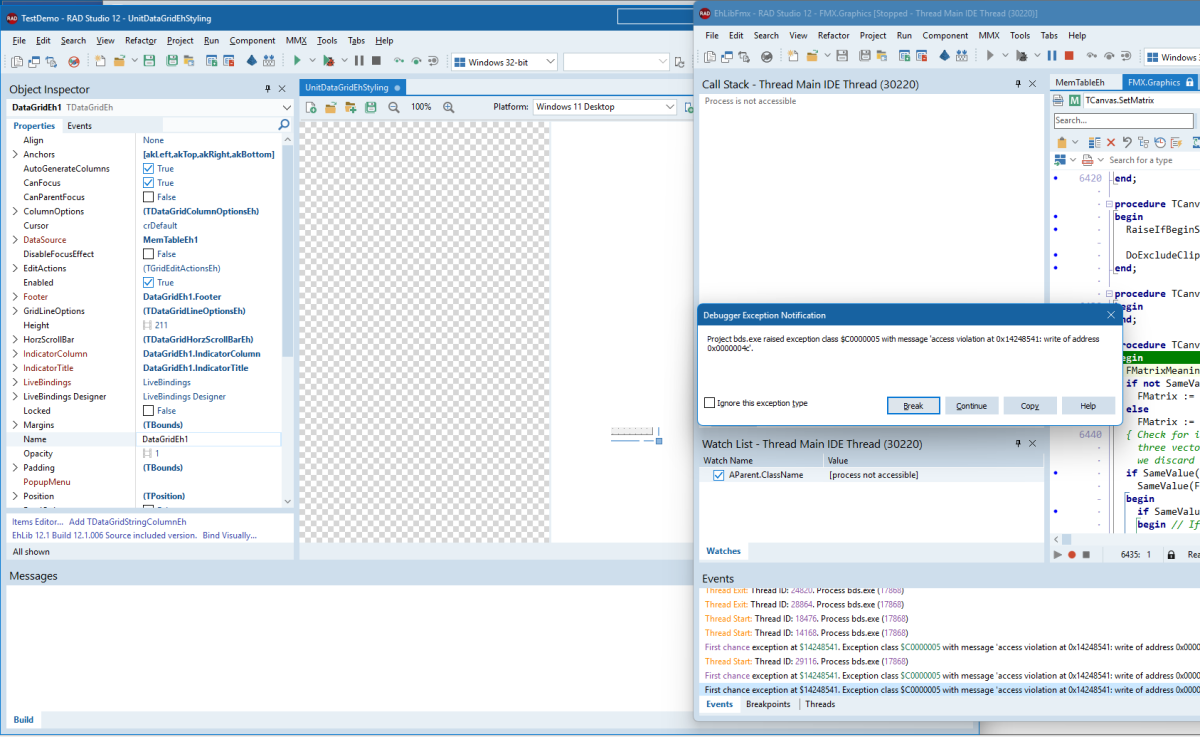
Task: Click the red X delete icon in editor toolbar
Action: pos(1111,142)
